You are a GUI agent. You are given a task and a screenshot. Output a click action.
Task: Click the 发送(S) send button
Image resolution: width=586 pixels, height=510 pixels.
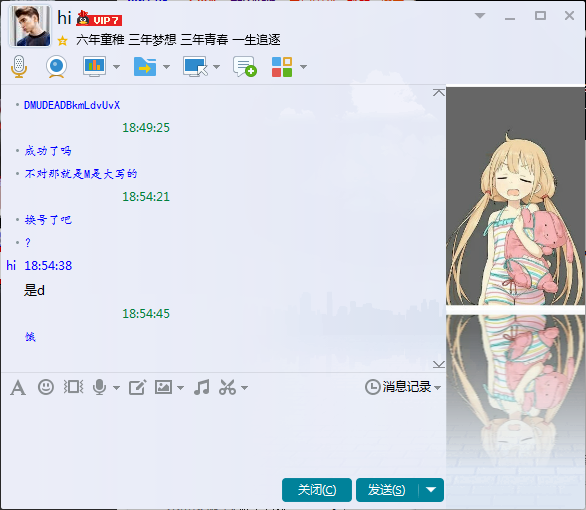[387, 490]
